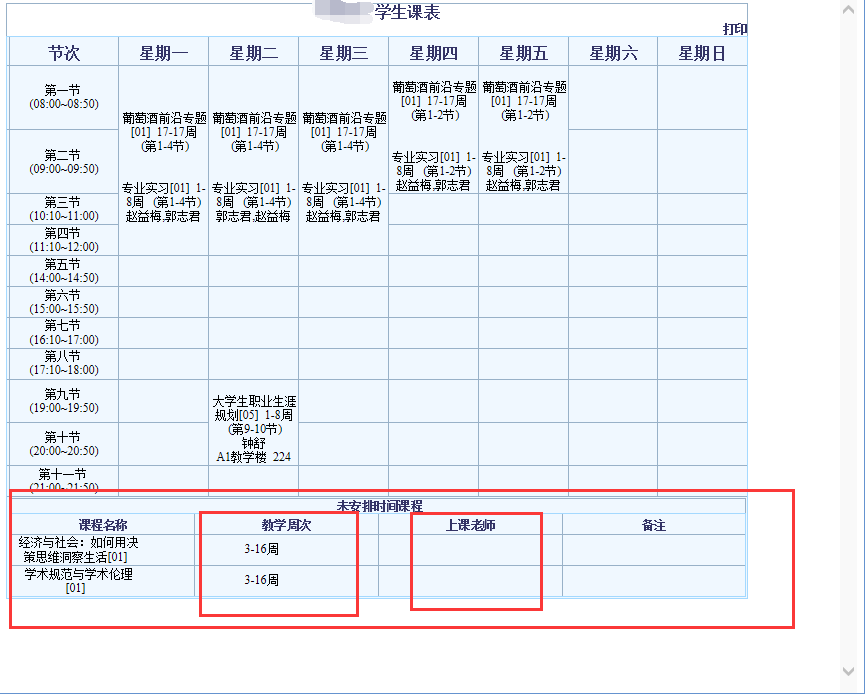Open Monday's 葡萄酒前沿专题 course cell
The width and height of the screenshot is (867, 700).
(163, 132)
